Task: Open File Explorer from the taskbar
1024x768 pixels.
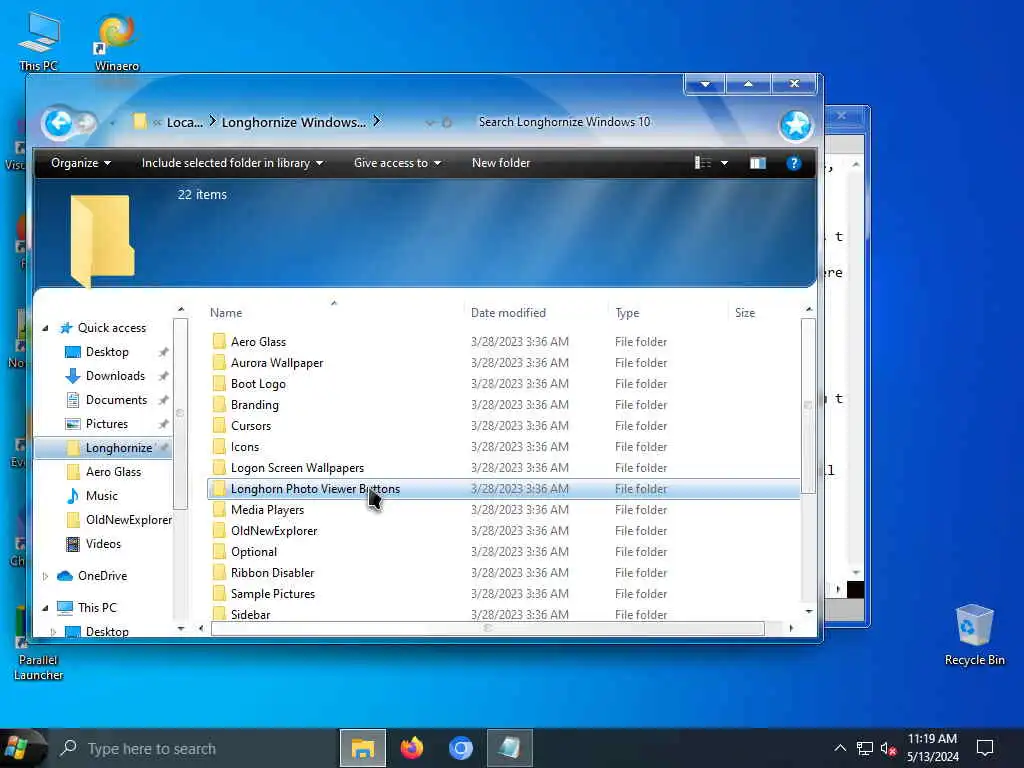Action: 363,748
